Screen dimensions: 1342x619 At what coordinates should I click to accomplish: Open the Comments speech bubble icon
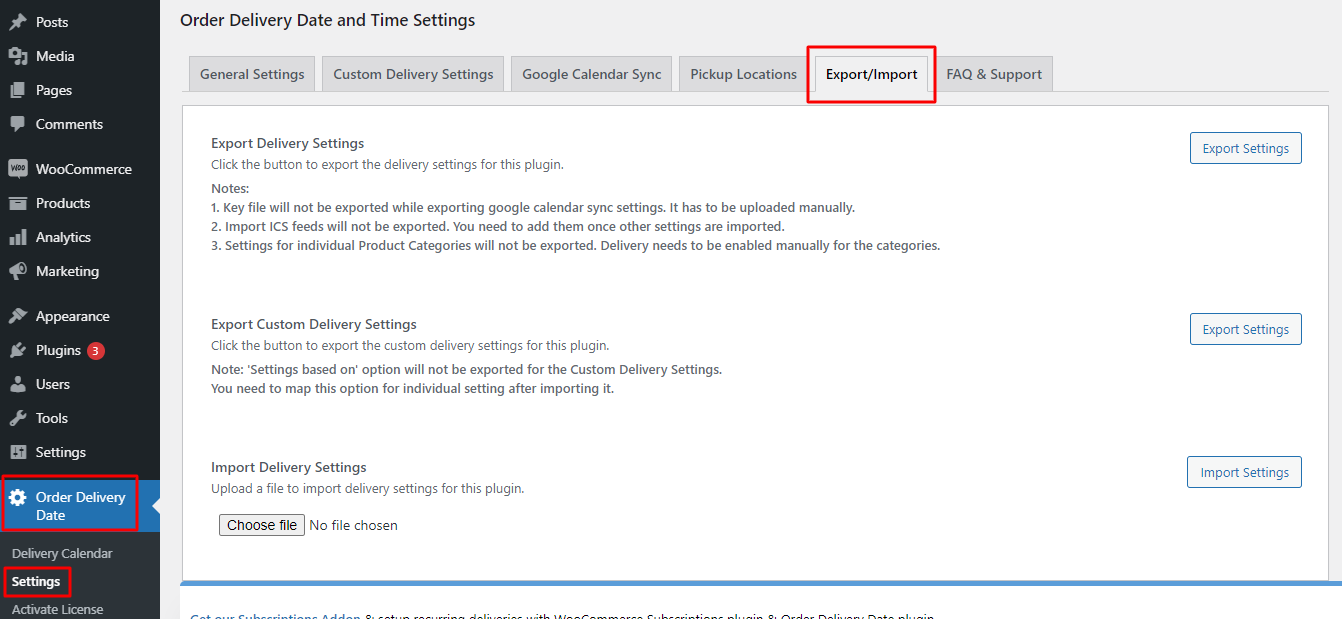pyautogui.click(x=22, y=124)
